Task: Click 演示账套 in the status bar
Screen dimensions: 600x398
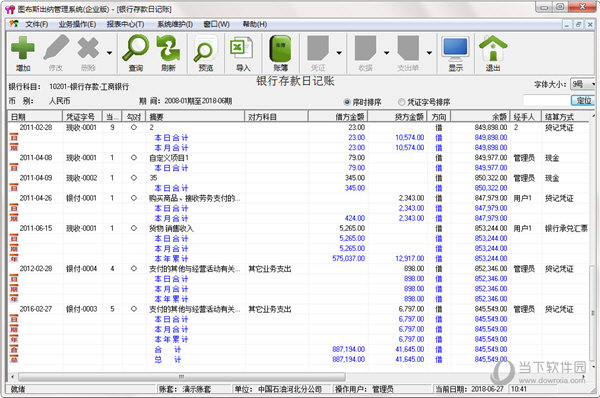Action: (197, 389)
